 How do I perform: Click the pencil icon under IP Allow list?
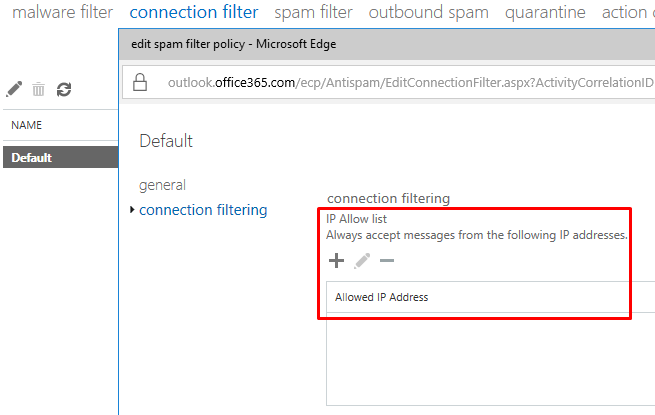click(362, 260)
